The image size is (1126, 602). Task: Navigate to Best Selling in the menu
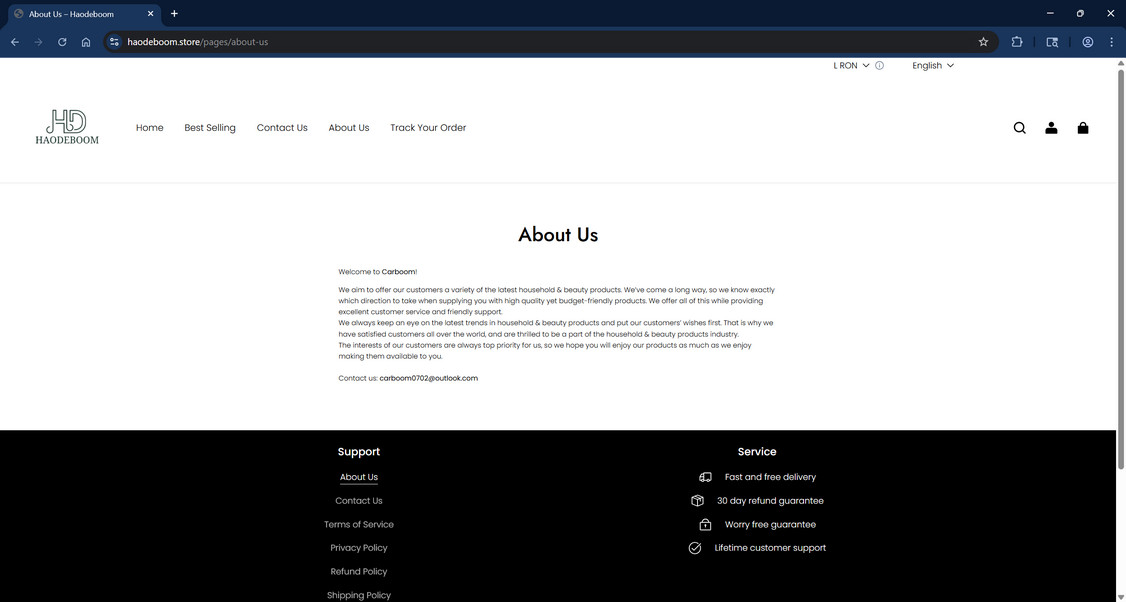[x=209, y=128]
